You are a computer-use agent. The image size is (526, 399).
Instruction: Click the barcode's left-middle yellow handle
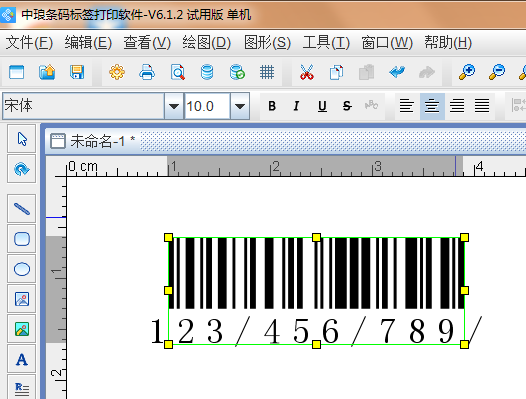[x=168, y=291]
